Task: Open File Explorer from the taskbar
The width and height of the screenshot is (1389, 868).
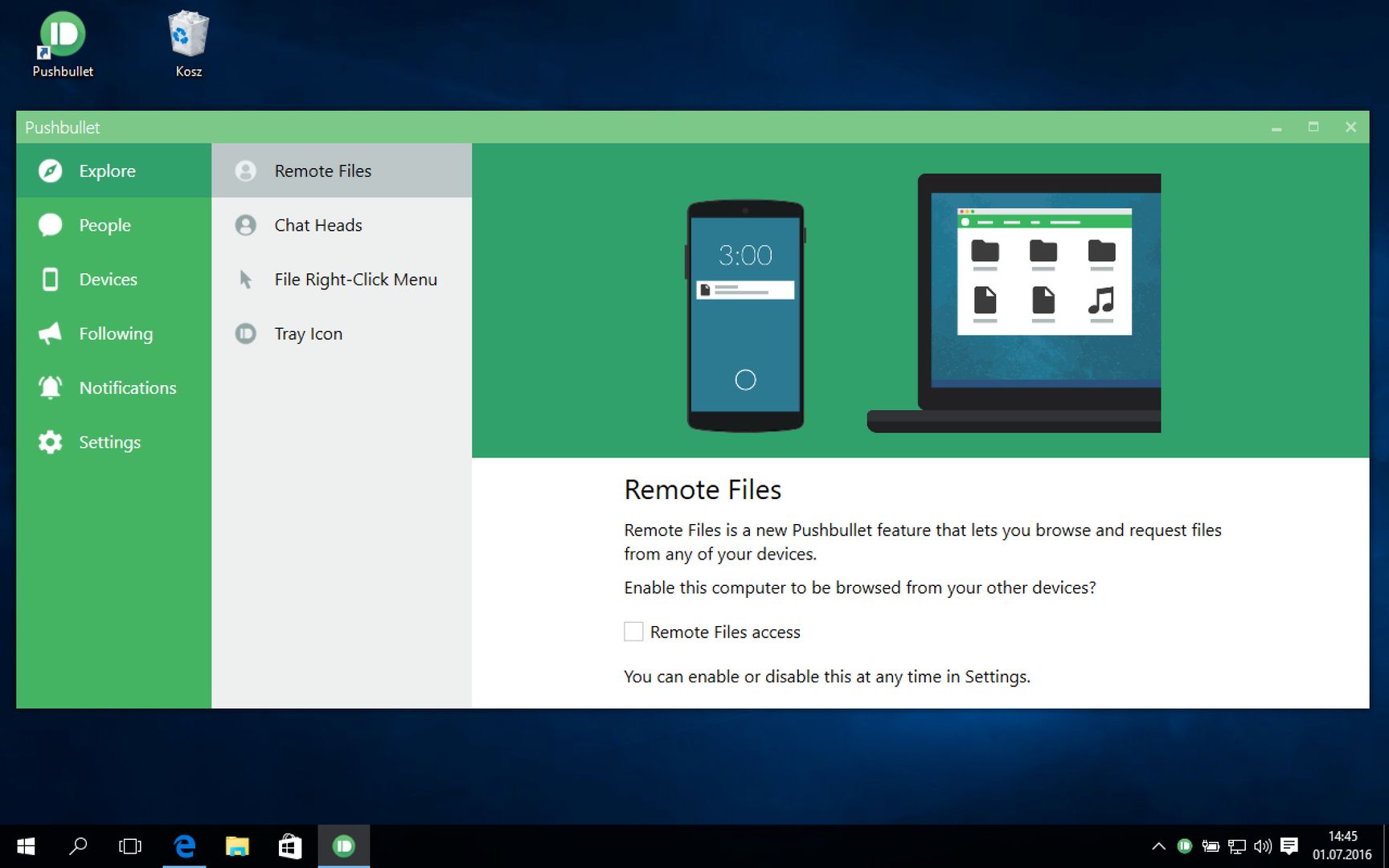Action: pos(237,846)
